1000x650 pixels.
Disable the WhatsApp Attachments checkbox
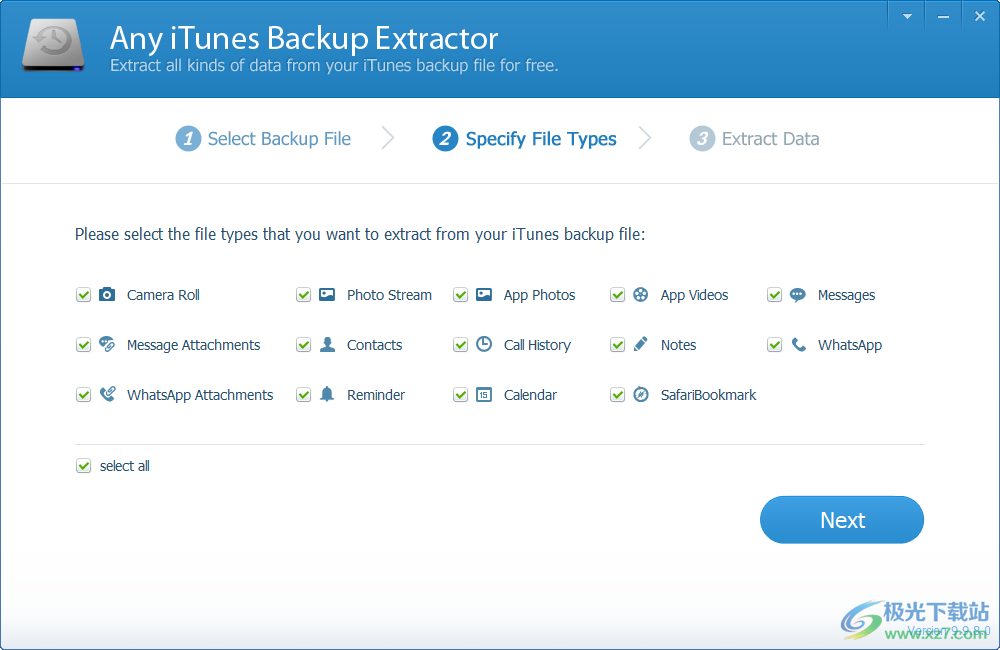coord(84,395)
